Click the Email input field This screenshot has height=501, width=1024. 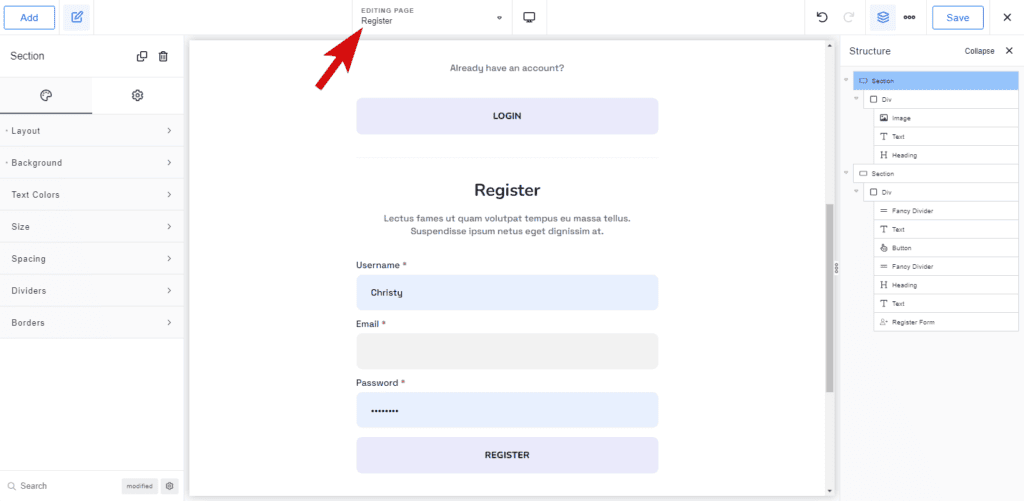(507, 351)
